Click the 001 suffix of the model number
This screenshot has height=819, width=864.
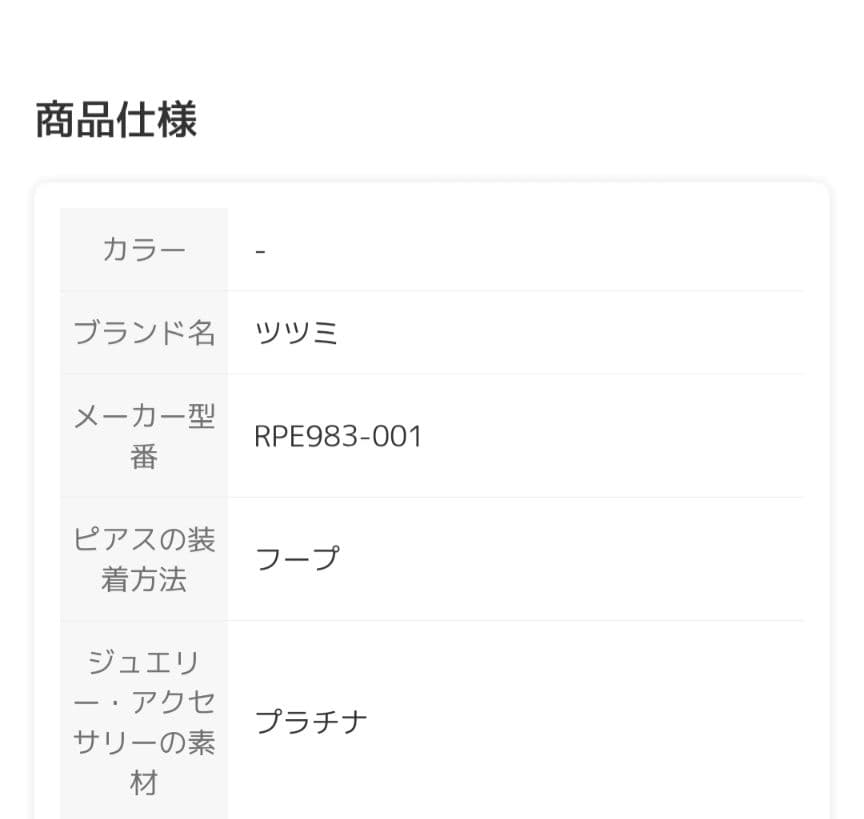(399, 437)
